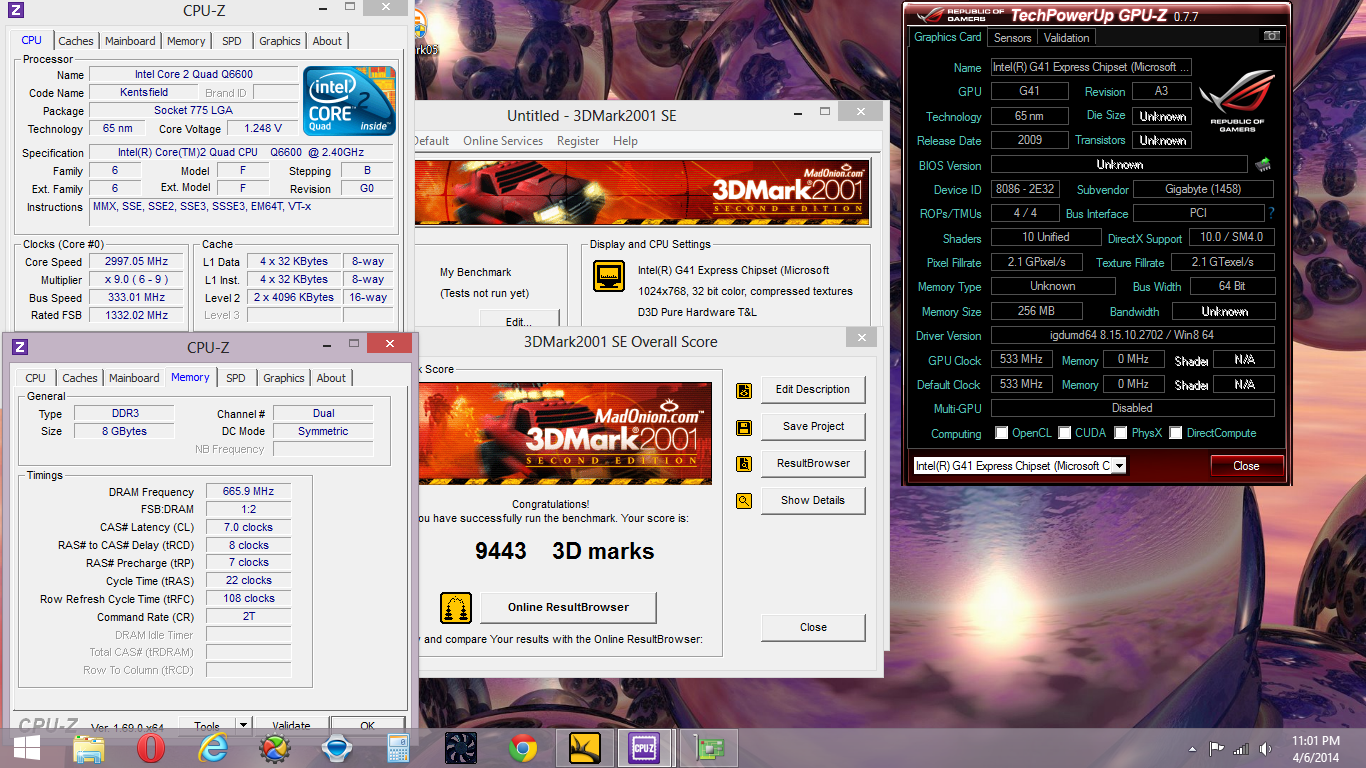This screenshot has height=768, width=1366.
Task: Open Graphics tab in the Memory CPU-Z window
Action: pos(284,378)
